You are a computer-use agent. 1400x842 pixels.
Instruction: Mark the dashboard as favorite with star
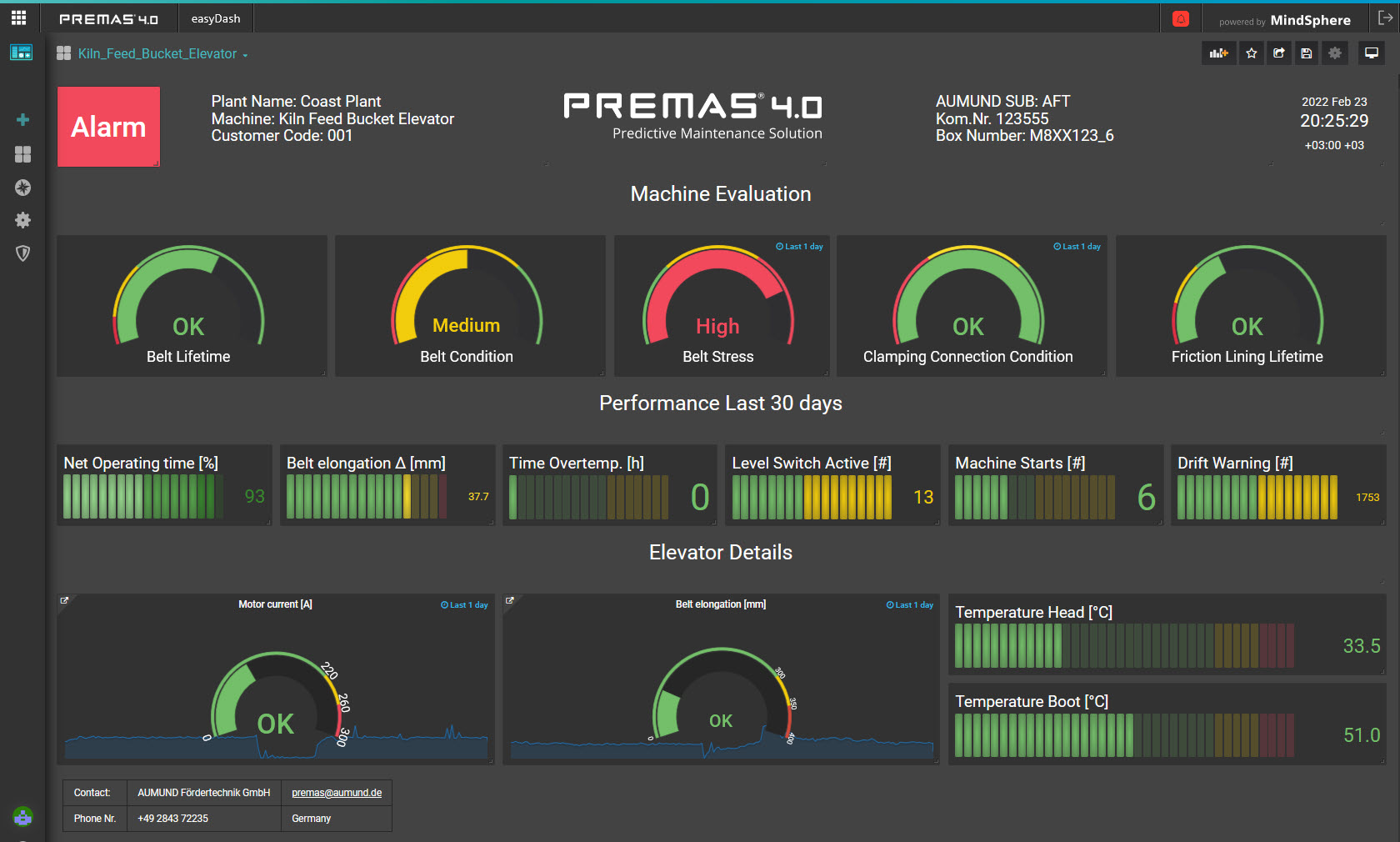pyautogui.click(x=1251, y=53)
